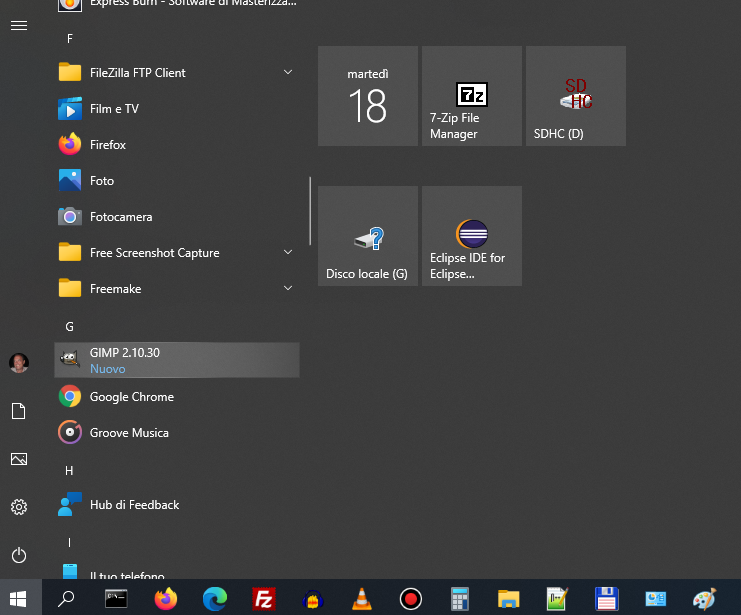This screenshot has width=741, height=615.
Task: Expand the FileZilla FTP Client chevron
Action: point(288,72)
